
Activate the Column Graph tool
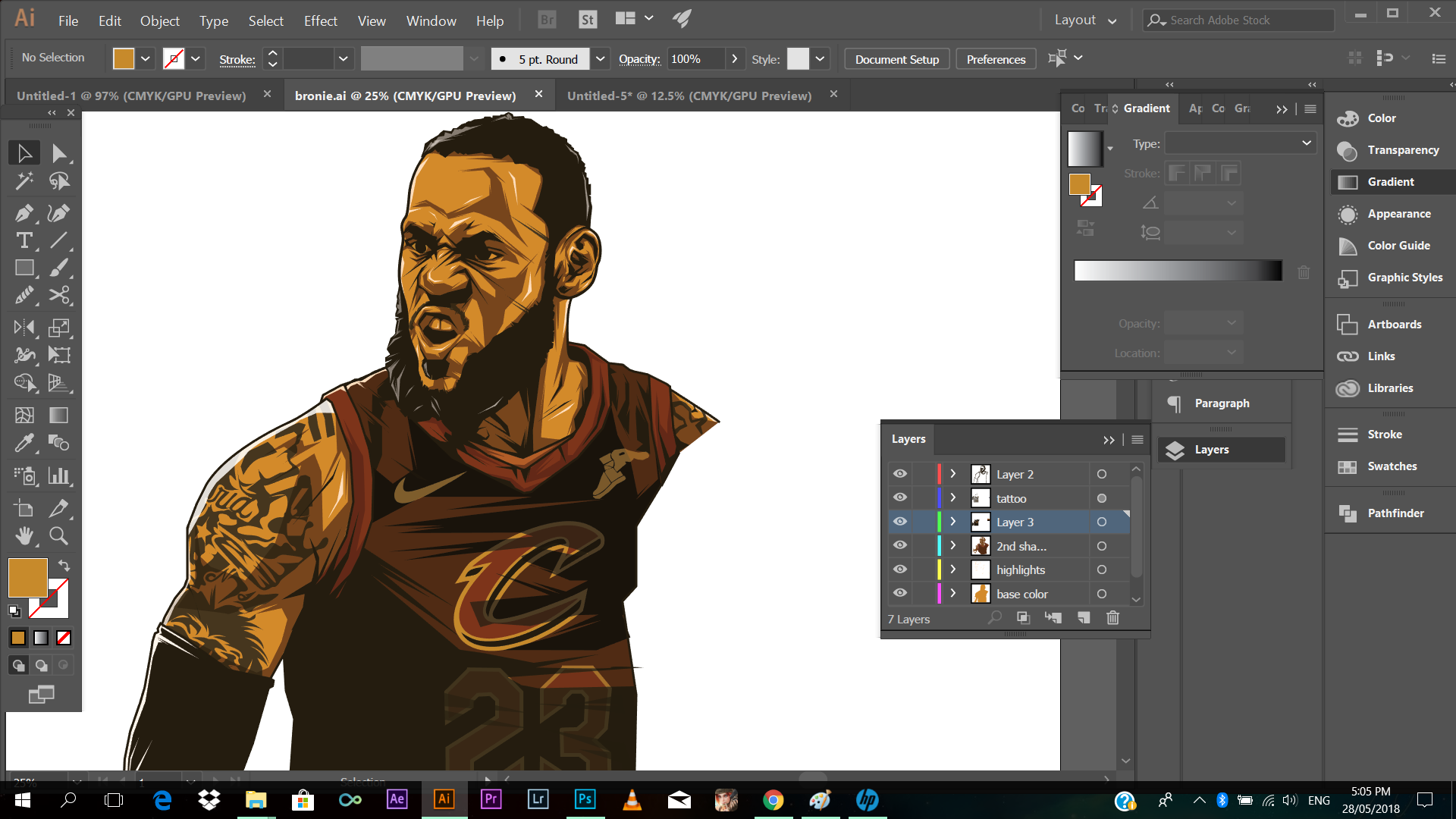pyautogui.click(x=59, y=475)
